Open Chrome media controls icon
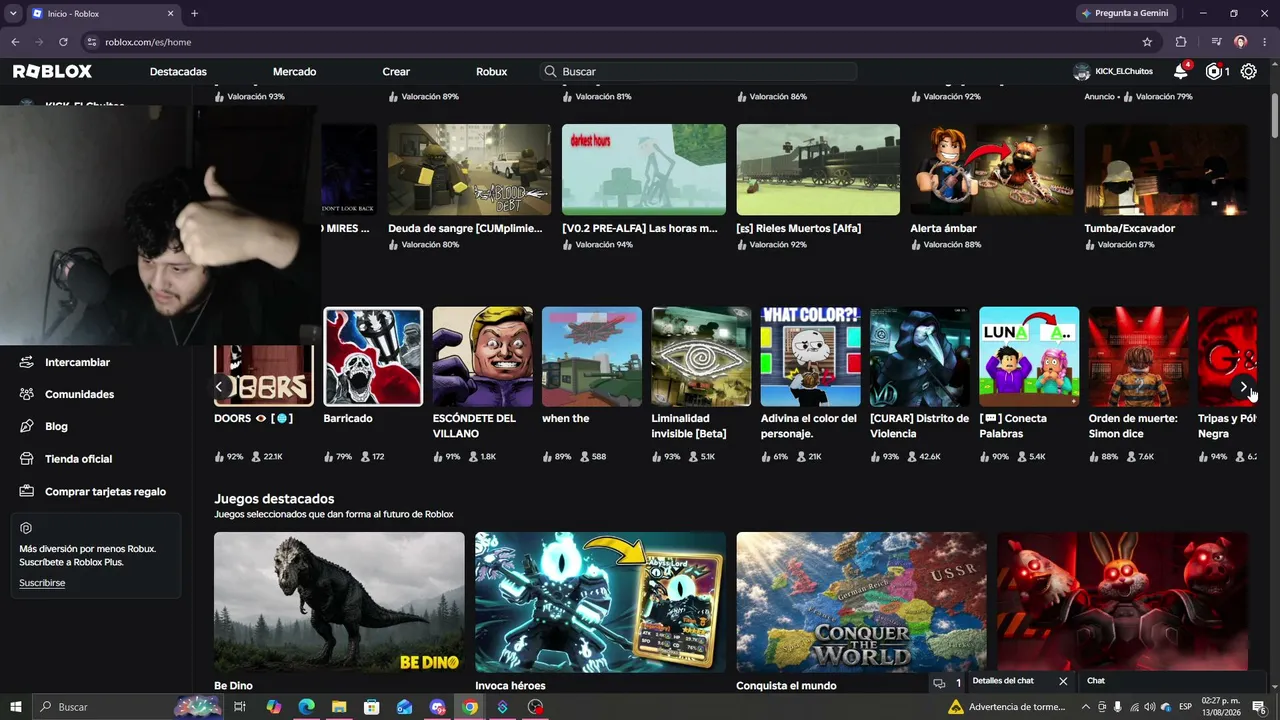This screenshot has width=1280, height=720. 1216,42
